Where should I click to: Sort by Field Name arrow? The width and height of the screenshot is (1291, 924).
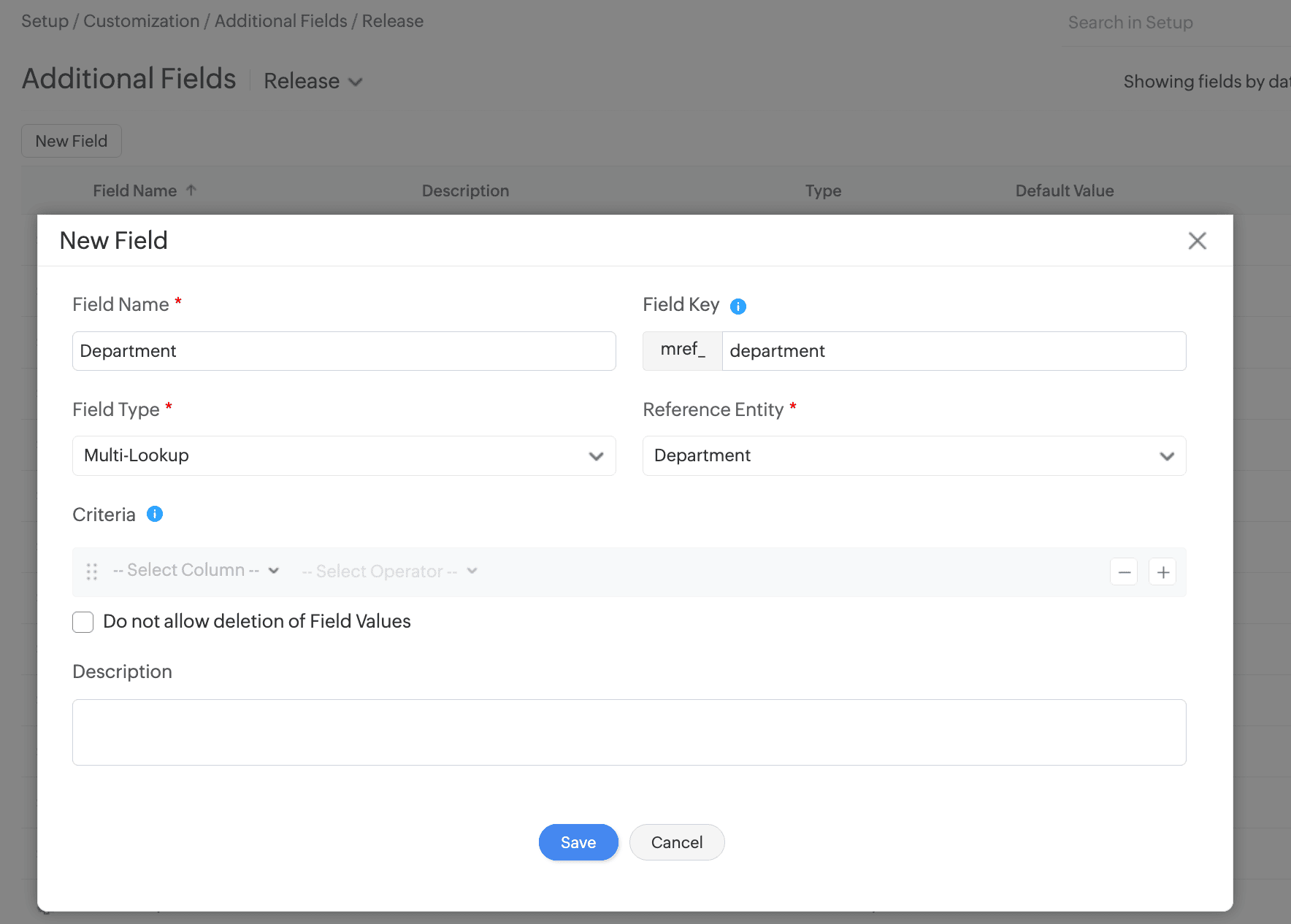(x=191, y=190)
